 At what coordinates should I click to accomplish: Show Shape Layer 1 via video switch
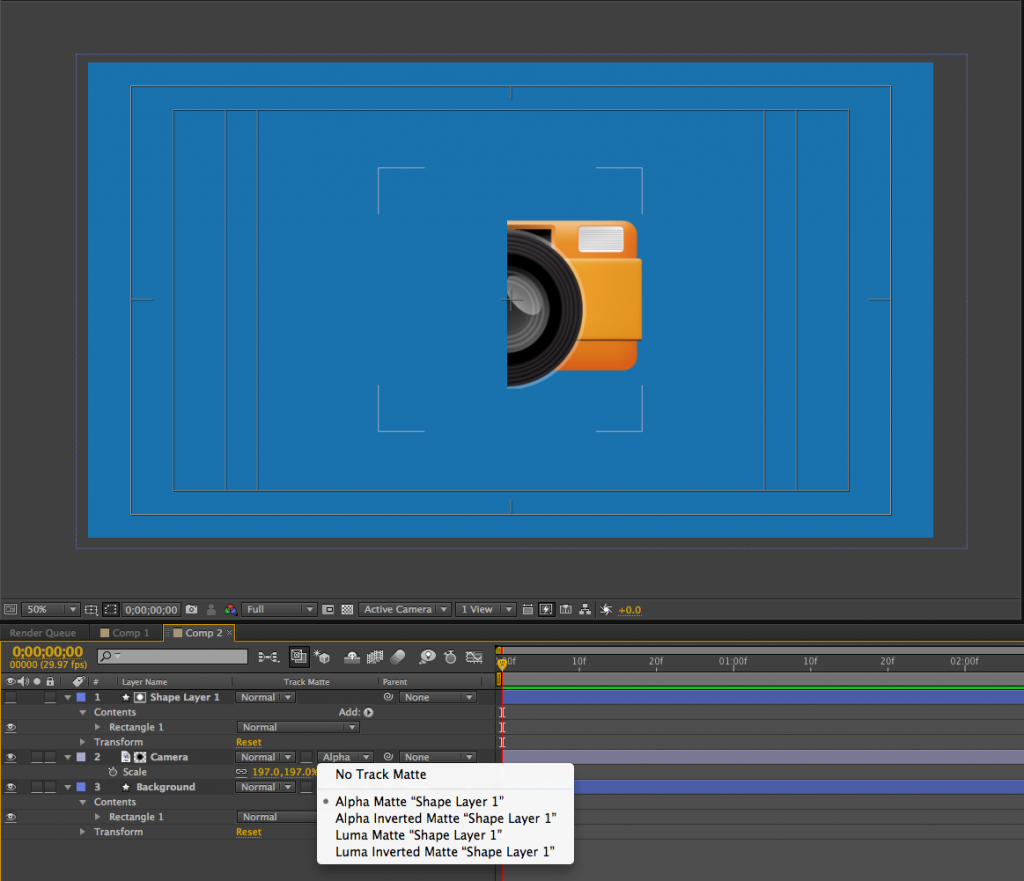[x=11, y=697]
